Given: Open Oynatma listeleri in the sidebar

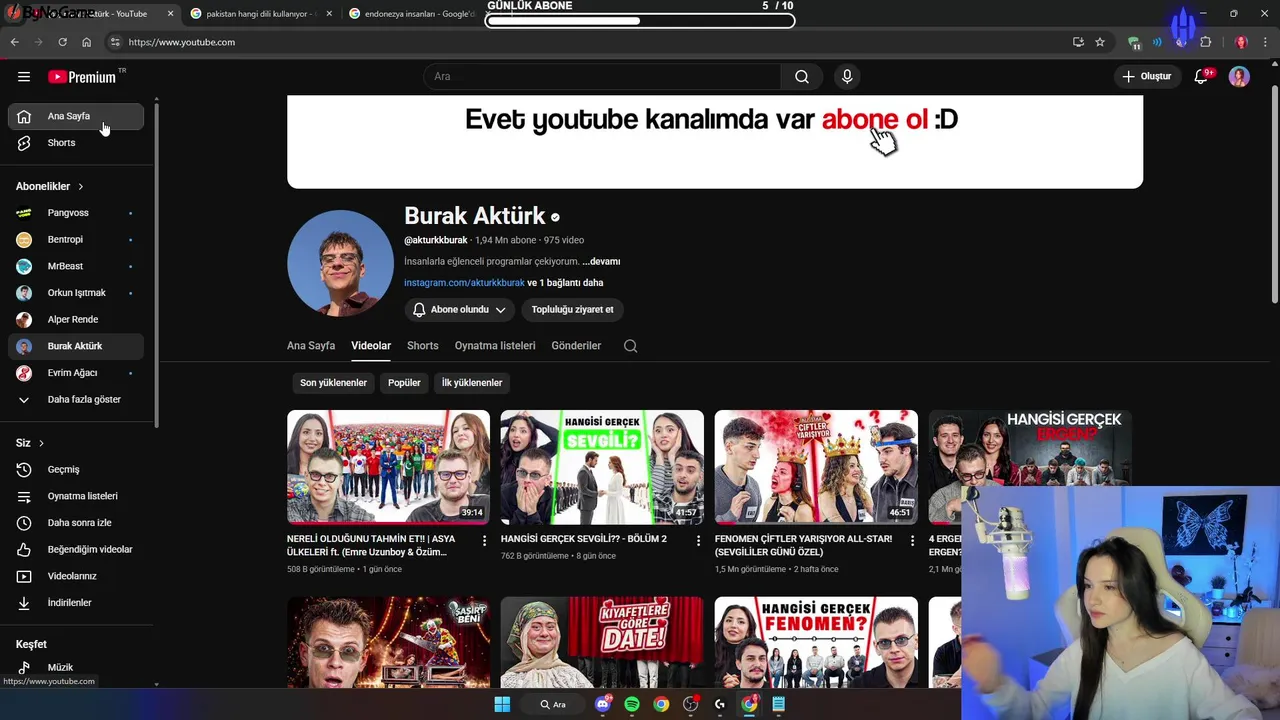Looking at the screenshot, I should tap(76, 496).
